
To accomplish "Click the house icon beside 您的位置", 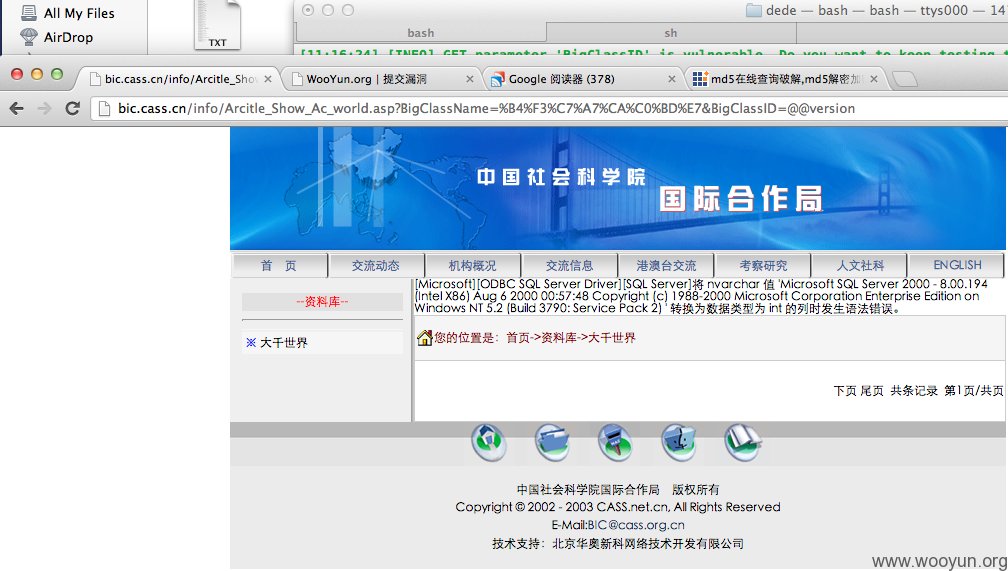I will click(424, 338).
